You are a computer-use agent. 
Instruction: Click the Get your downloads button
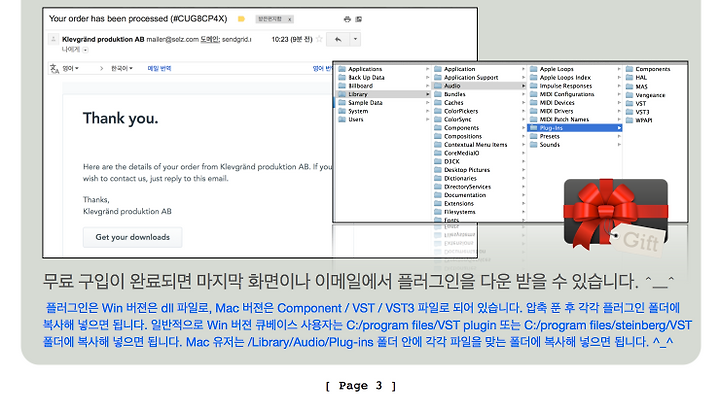132,237
